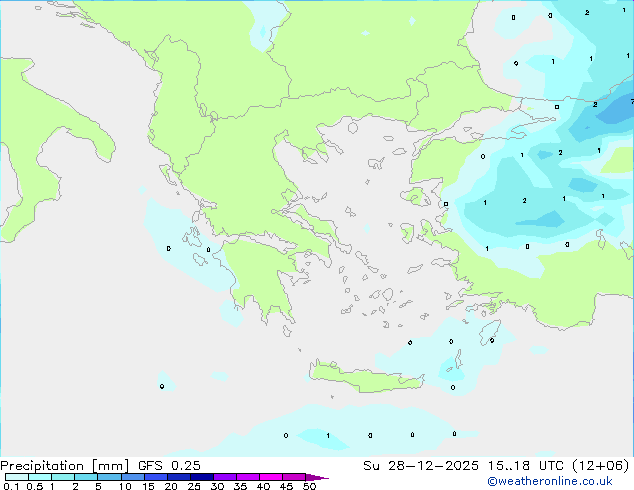Click the 5–10 mm legend color swatch
This screenshot has width=634, height=490.
109,477
